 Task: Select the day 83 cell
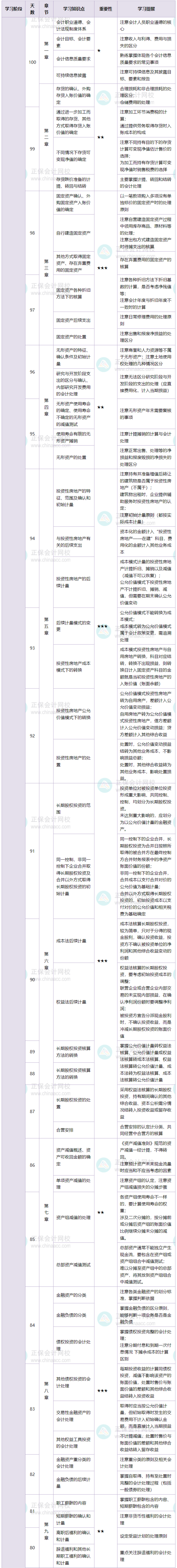[32, 1409]
